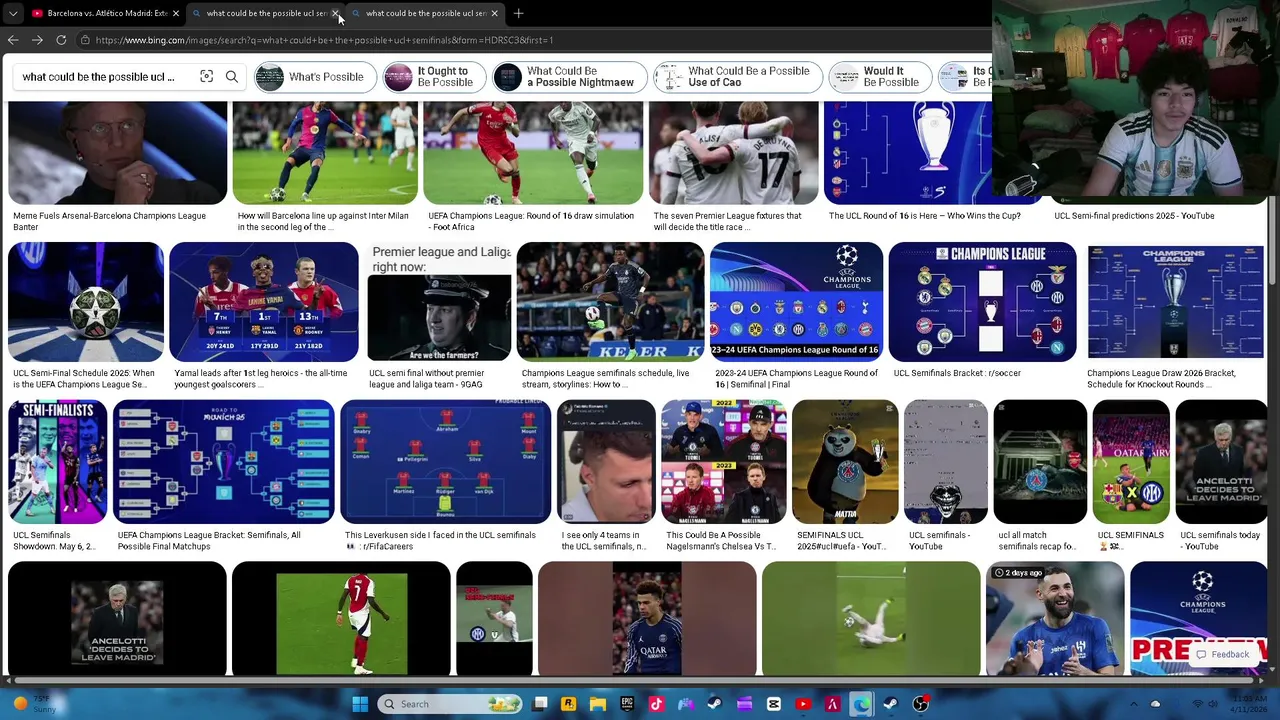Image resolution: width=1280 pixels, height=720 pixels.
Task: View site information lock icon in address bar
Action: click(x=86, y=40)
